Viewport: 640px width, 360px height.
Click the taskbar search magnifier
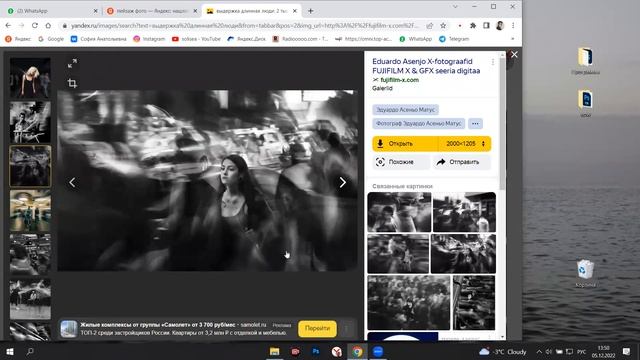pyautogui.click(x=30, y=351)
